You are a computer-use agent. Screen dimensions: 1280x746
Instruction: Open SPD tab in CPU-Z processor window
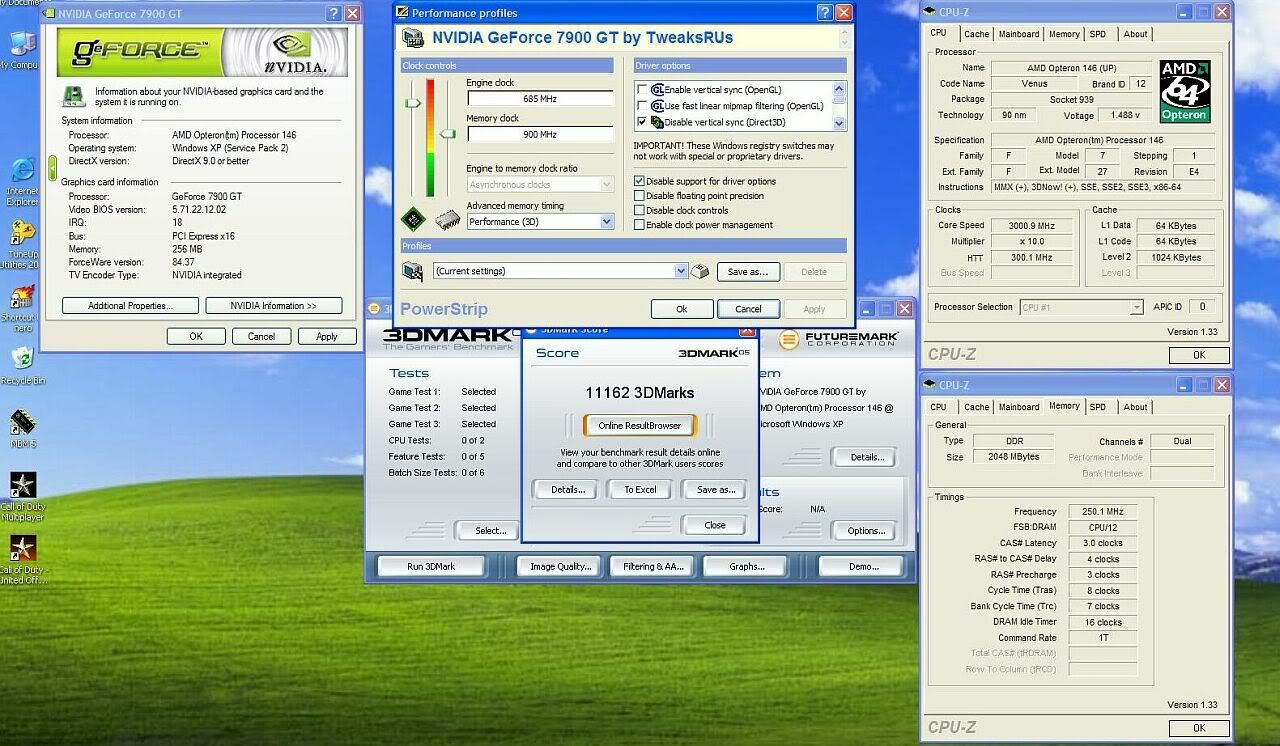point(1098,34)
